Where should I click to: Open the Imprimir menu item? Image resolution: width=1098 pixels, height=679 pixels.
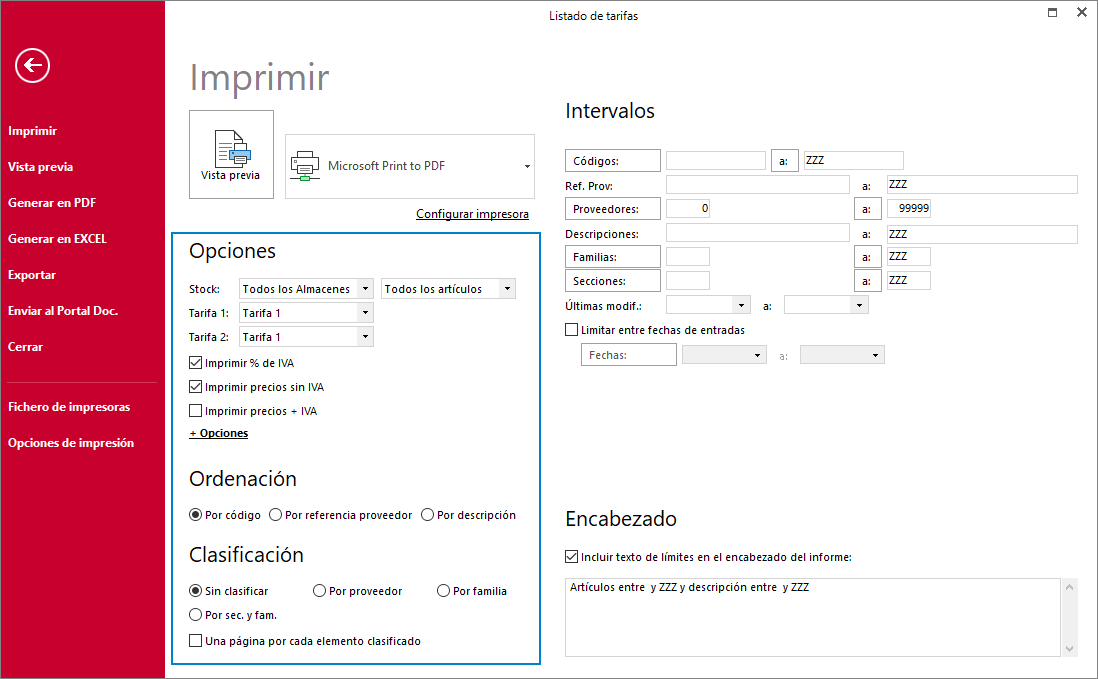pos(32,131)
